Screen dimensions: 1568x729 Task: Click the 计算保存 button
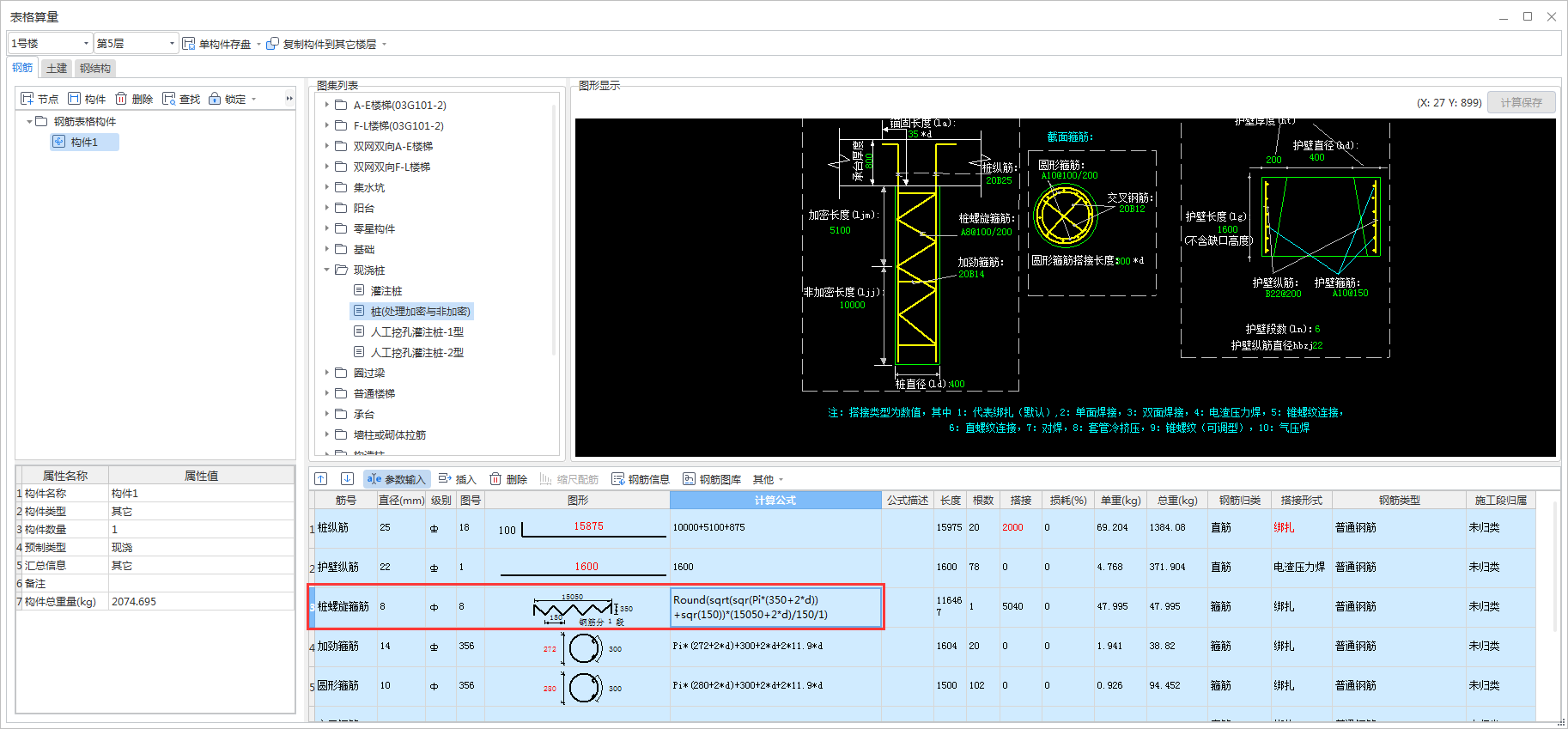[1521, 102]
